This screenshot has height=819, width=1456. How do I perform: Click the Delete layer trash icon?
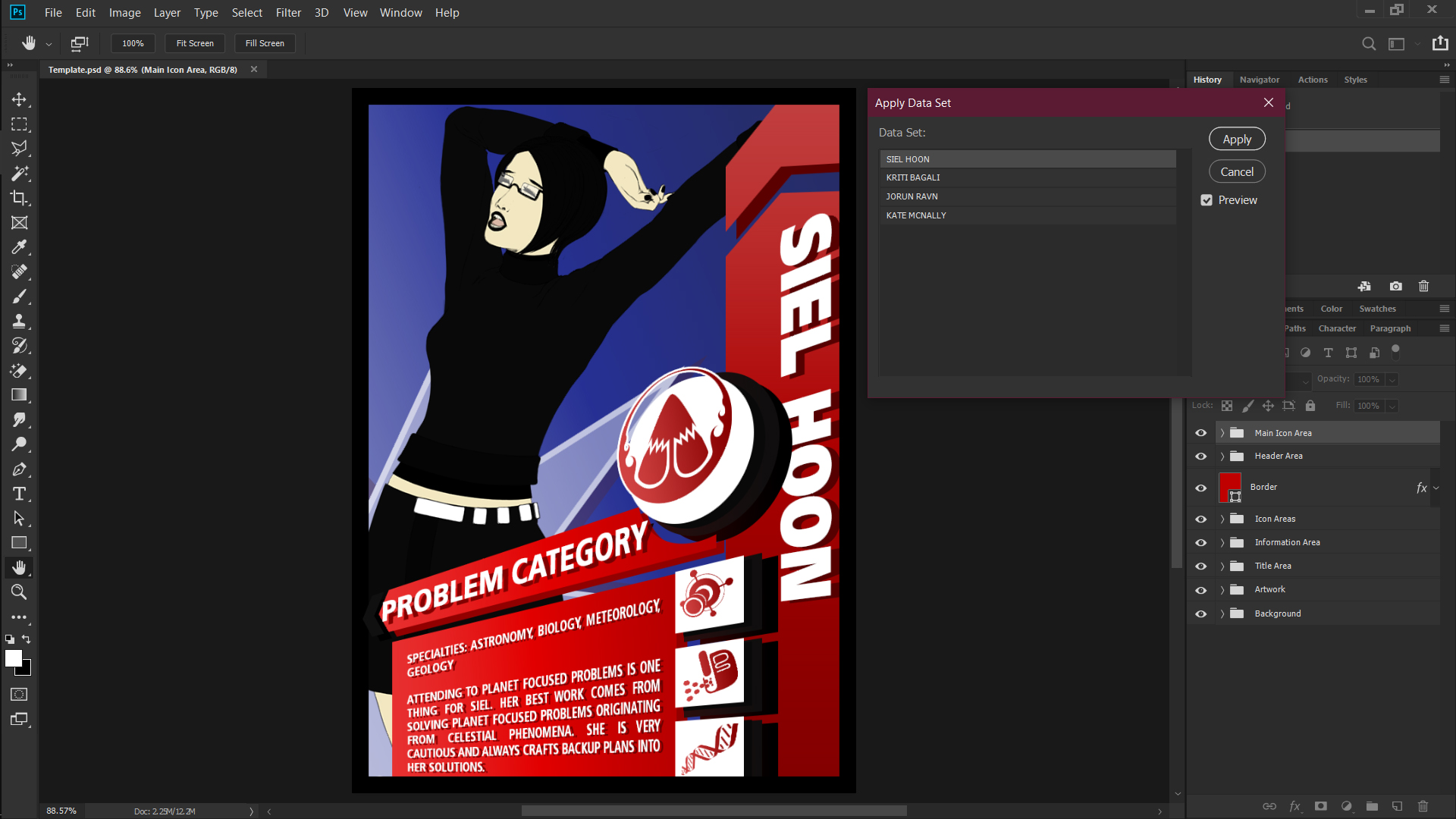point(1423,806)
